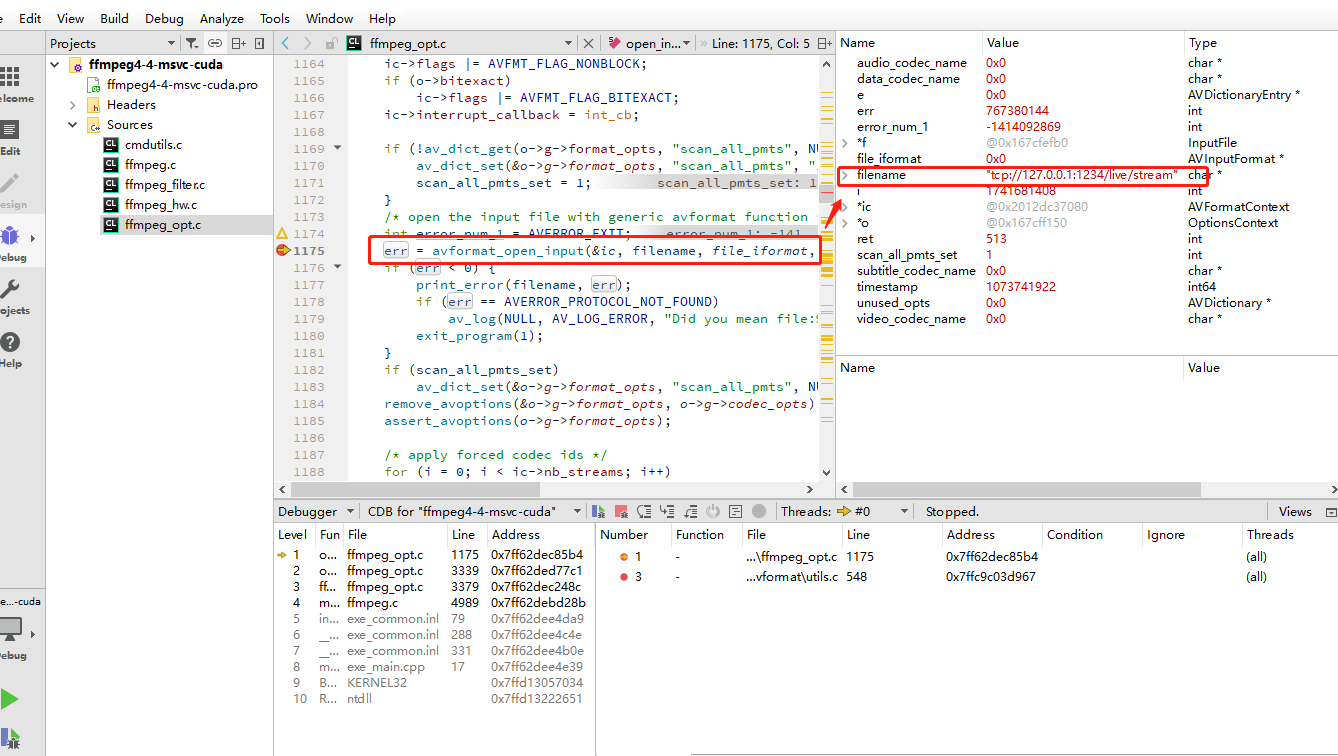1338x756 pixels.
Task: Open the kit selector monitor icon
Action: coord(10,631)
